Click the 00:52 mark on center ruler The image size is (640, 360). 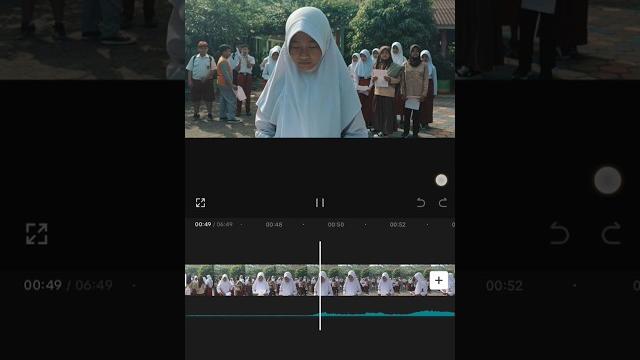(398, 224)
